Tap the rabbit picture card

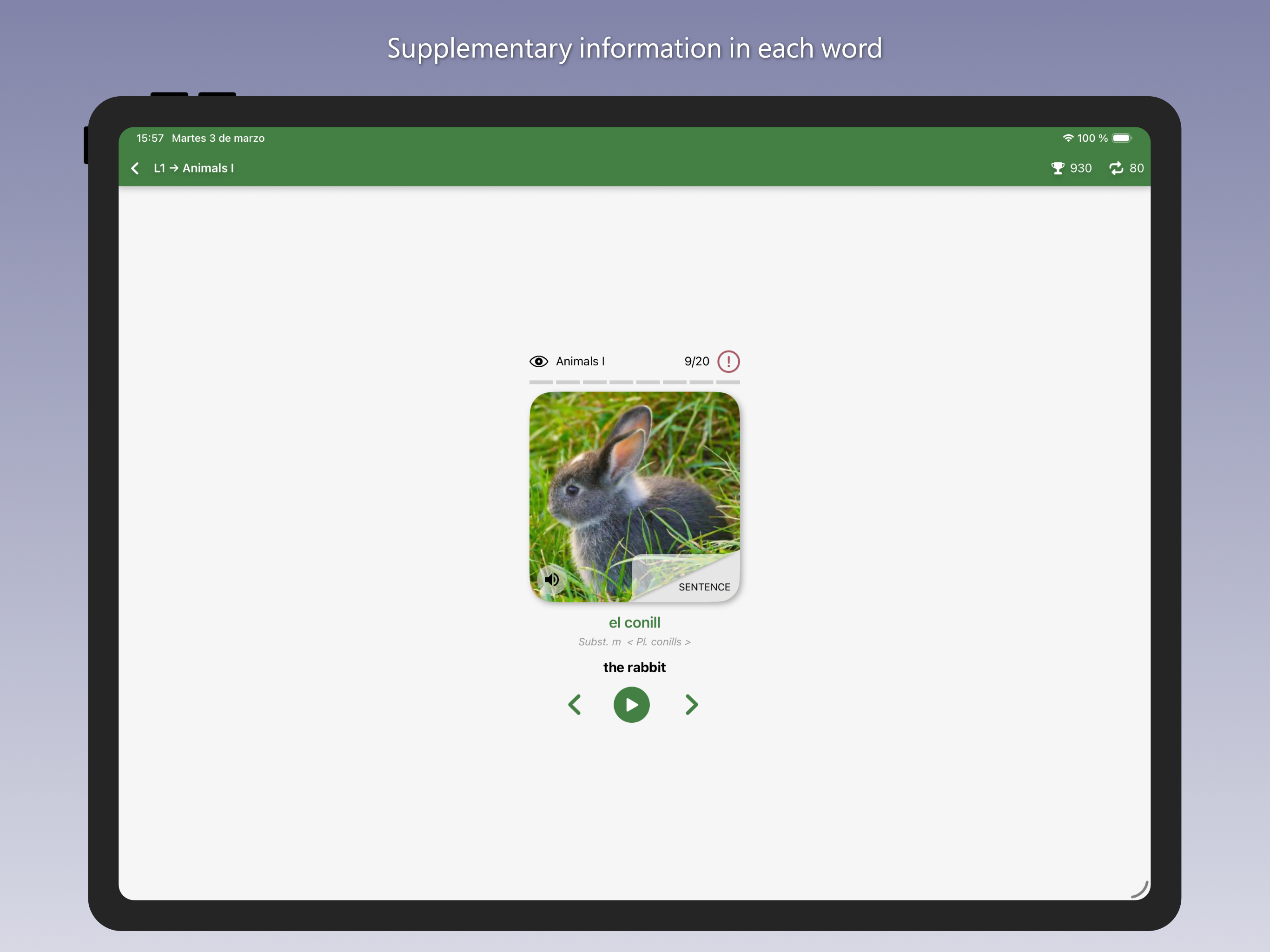coord(635,496)
